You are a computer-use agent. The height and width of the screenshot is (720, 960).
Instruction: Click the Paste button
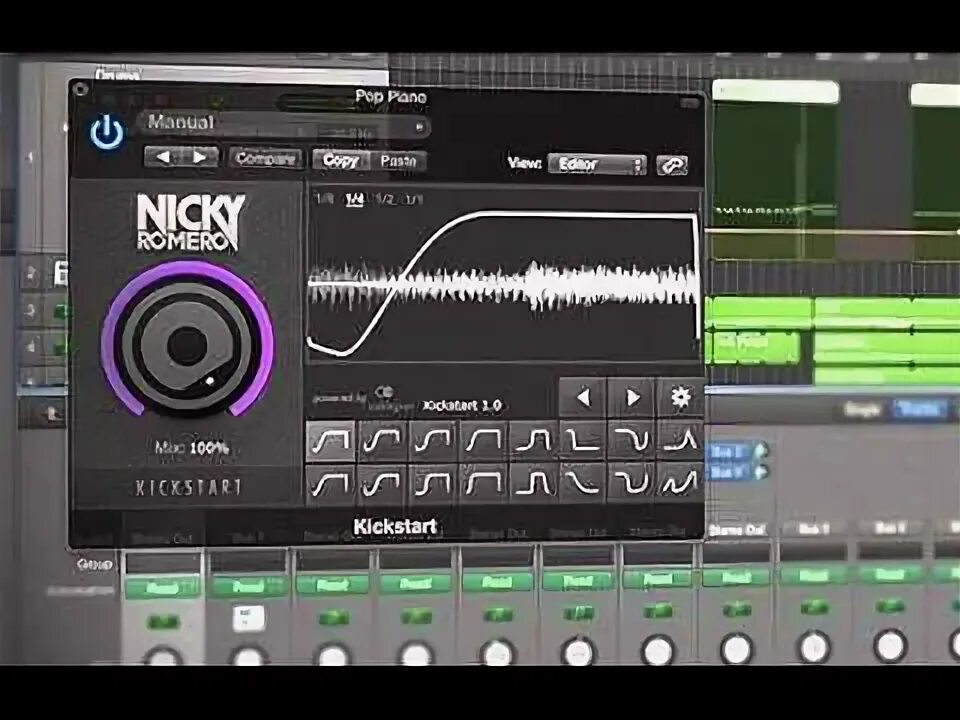click(398, 161)
